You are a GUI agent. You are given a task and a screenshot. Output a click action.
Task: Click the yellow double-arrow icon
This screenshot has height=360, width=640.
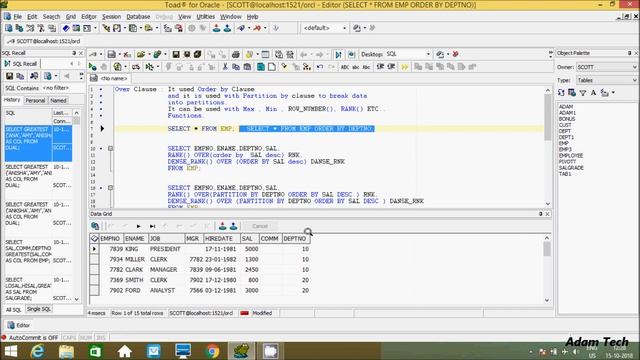click(x=404, y=67)
